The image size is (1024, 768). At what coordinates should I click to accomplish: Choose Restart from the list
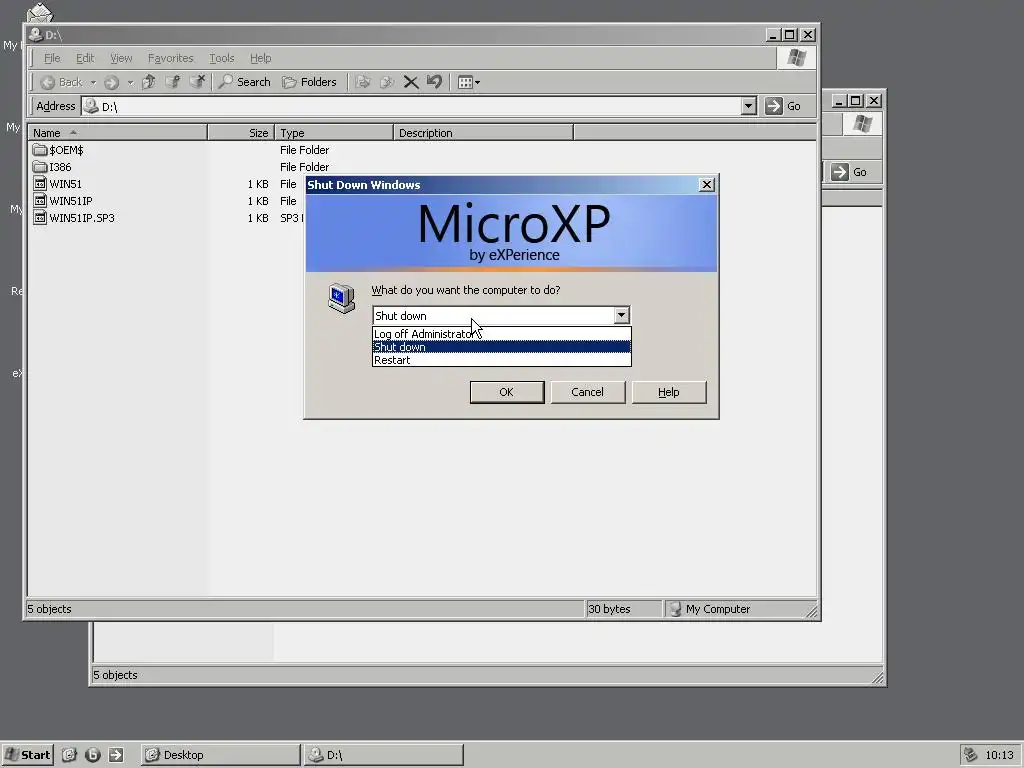[x=502, y=360]
